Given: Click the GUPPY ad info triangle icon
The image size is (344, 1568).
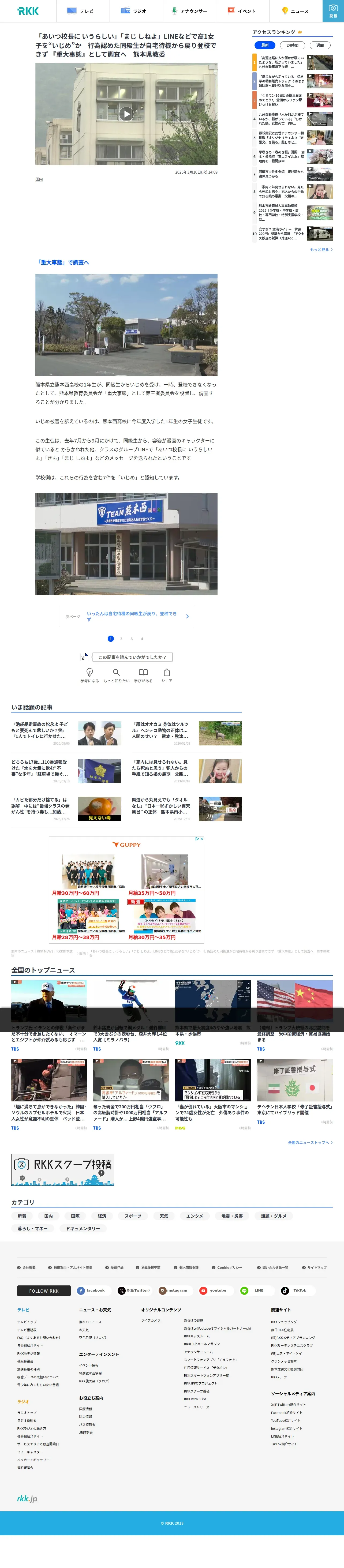Looking at the screenshot, I should [x=197, y=839].
